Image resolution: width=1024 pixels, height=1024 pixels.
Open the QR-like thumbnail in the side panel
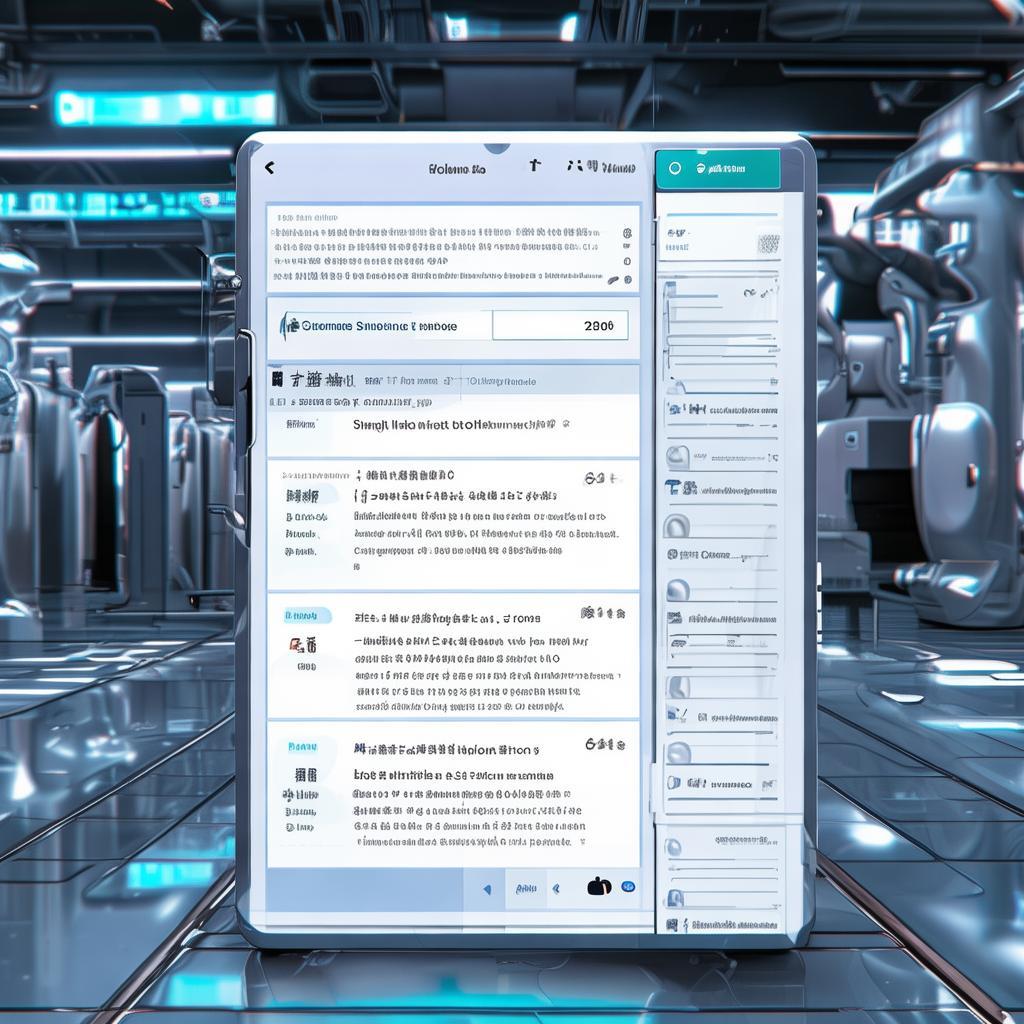pyautogui.click(x=768, y=244)
